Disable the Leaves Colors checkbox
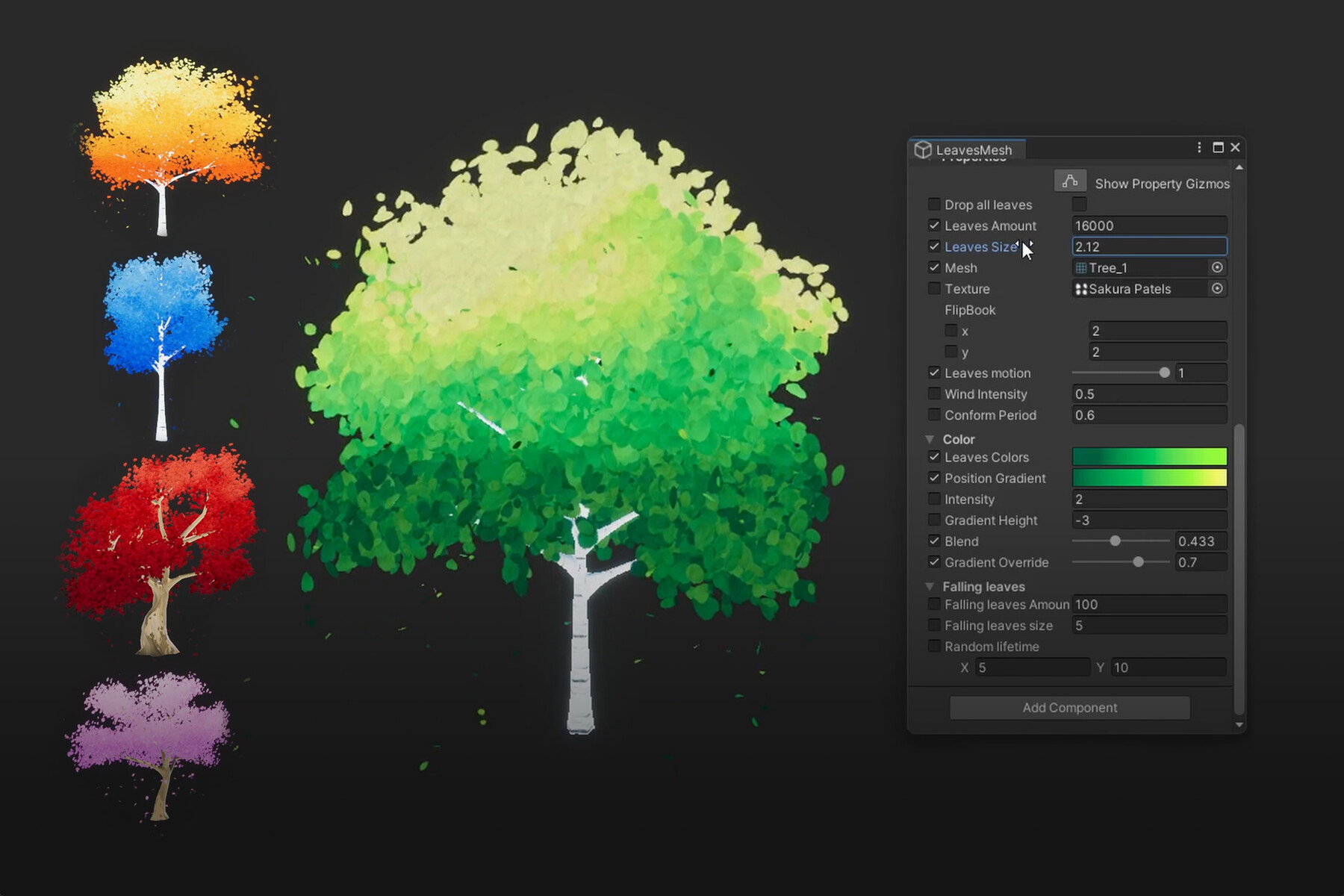 click(934, 457)
